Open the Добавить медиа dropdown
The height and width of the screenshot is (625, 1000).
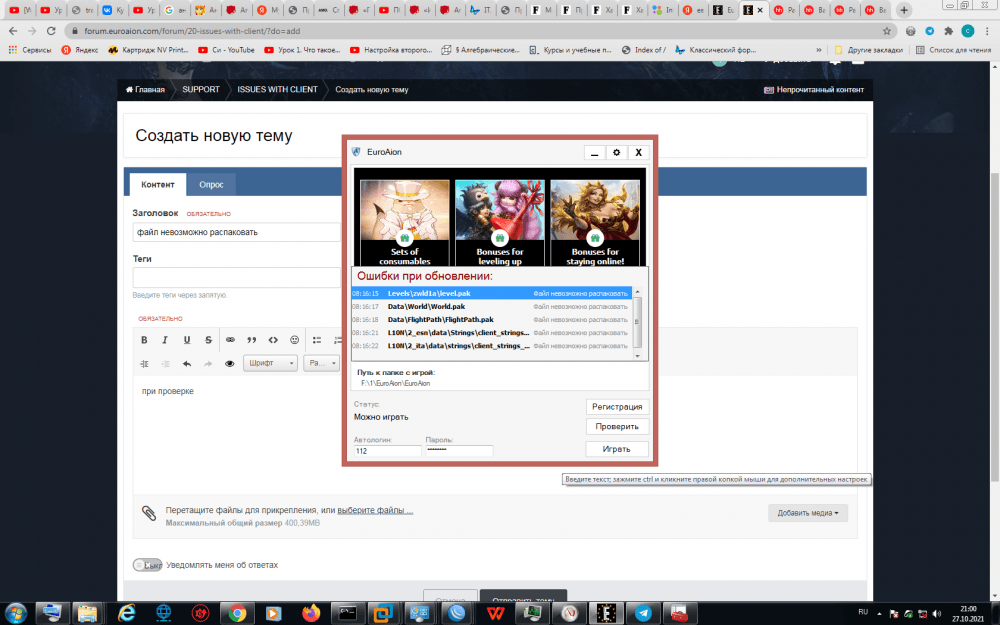[x=808, y=513]
